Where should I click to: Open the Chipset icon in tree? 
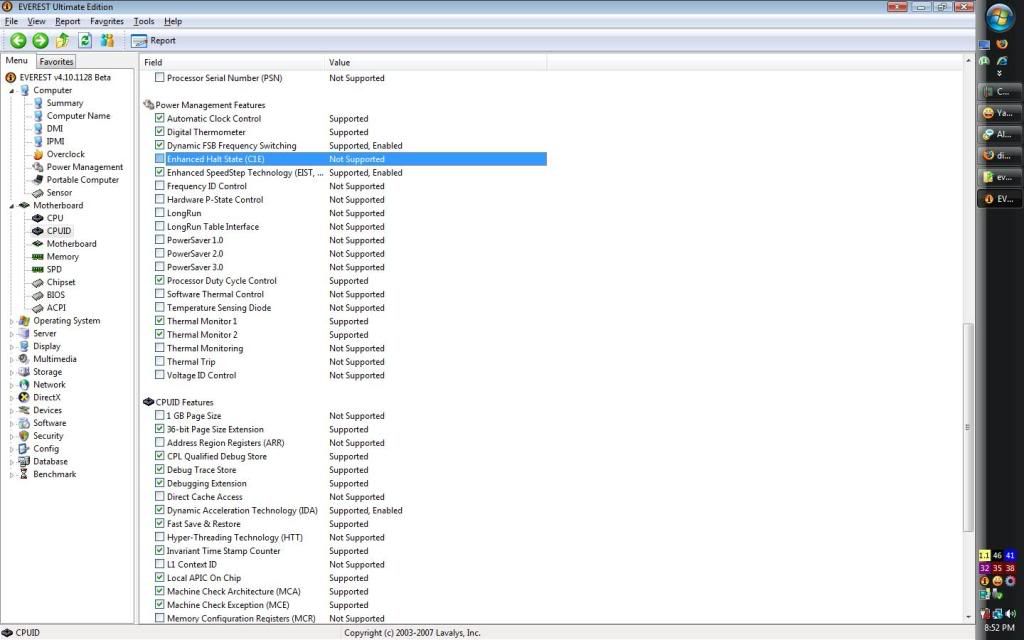pos(38,282)
